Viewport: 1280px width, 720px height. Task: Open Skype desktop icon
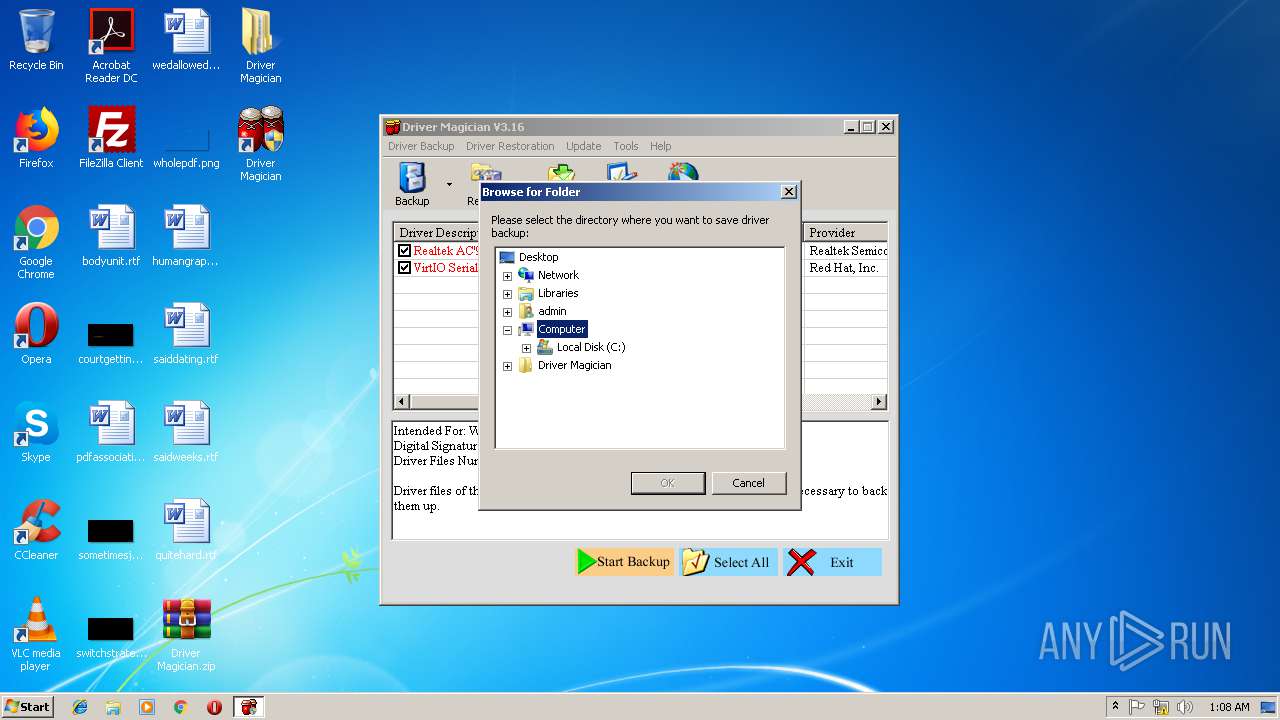coord(36,432)
